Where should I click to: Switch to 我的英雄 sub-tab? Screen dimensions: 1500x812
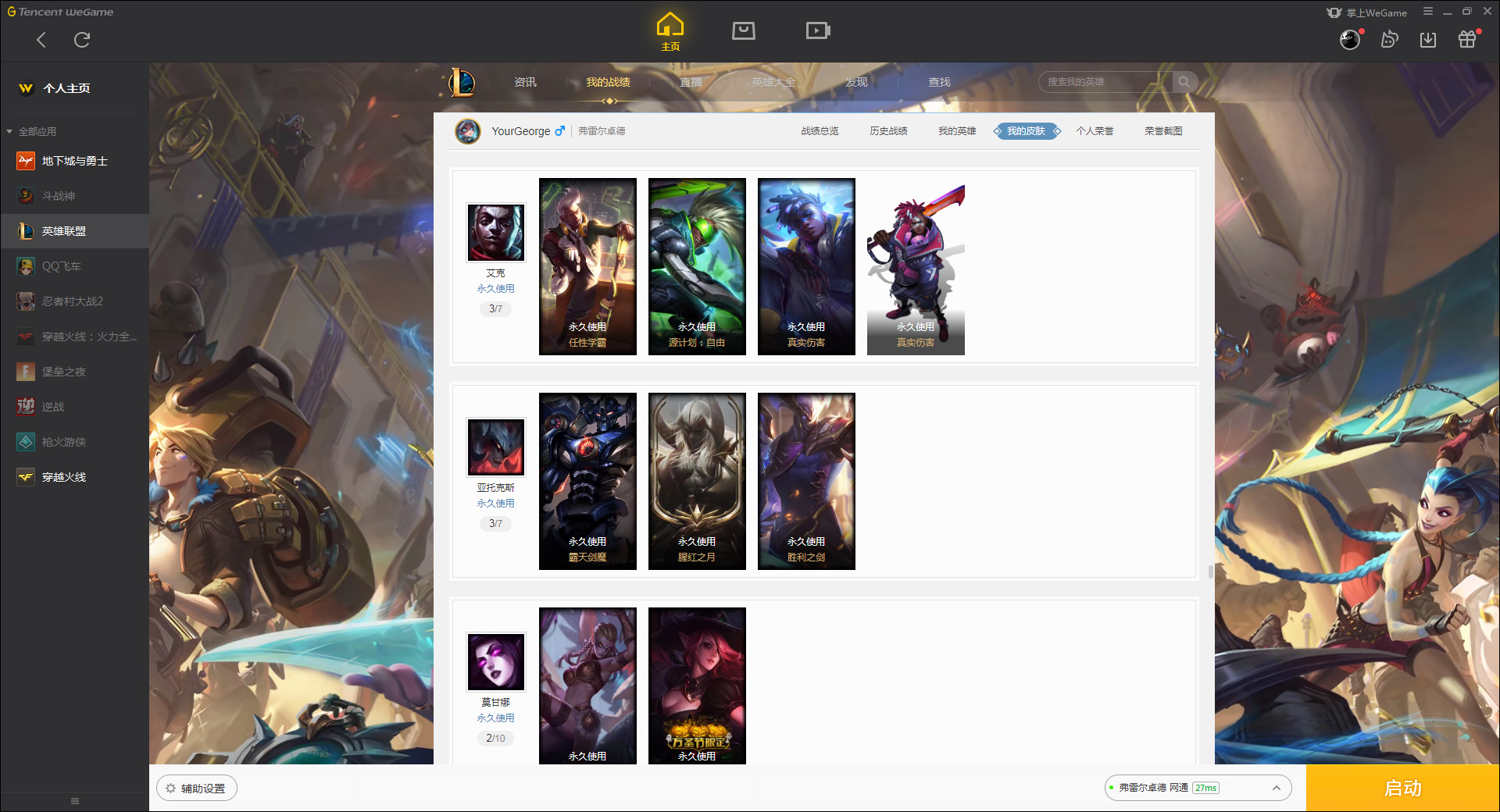coord(957,131)
